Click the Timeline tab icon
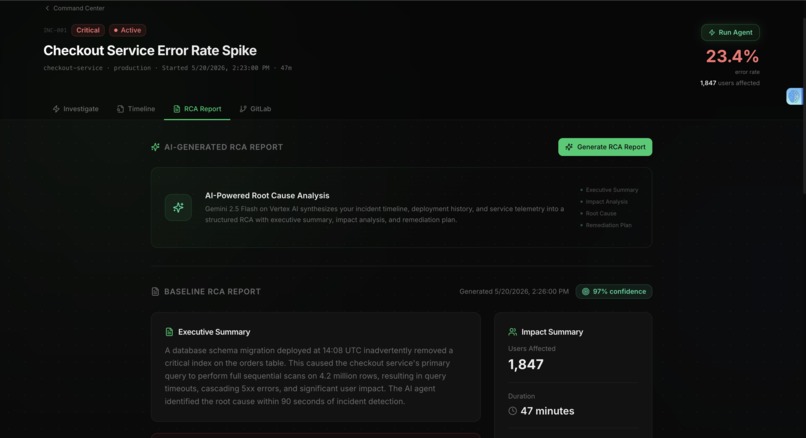This screenshot has width=806, height=438. [x=120, y=109]
